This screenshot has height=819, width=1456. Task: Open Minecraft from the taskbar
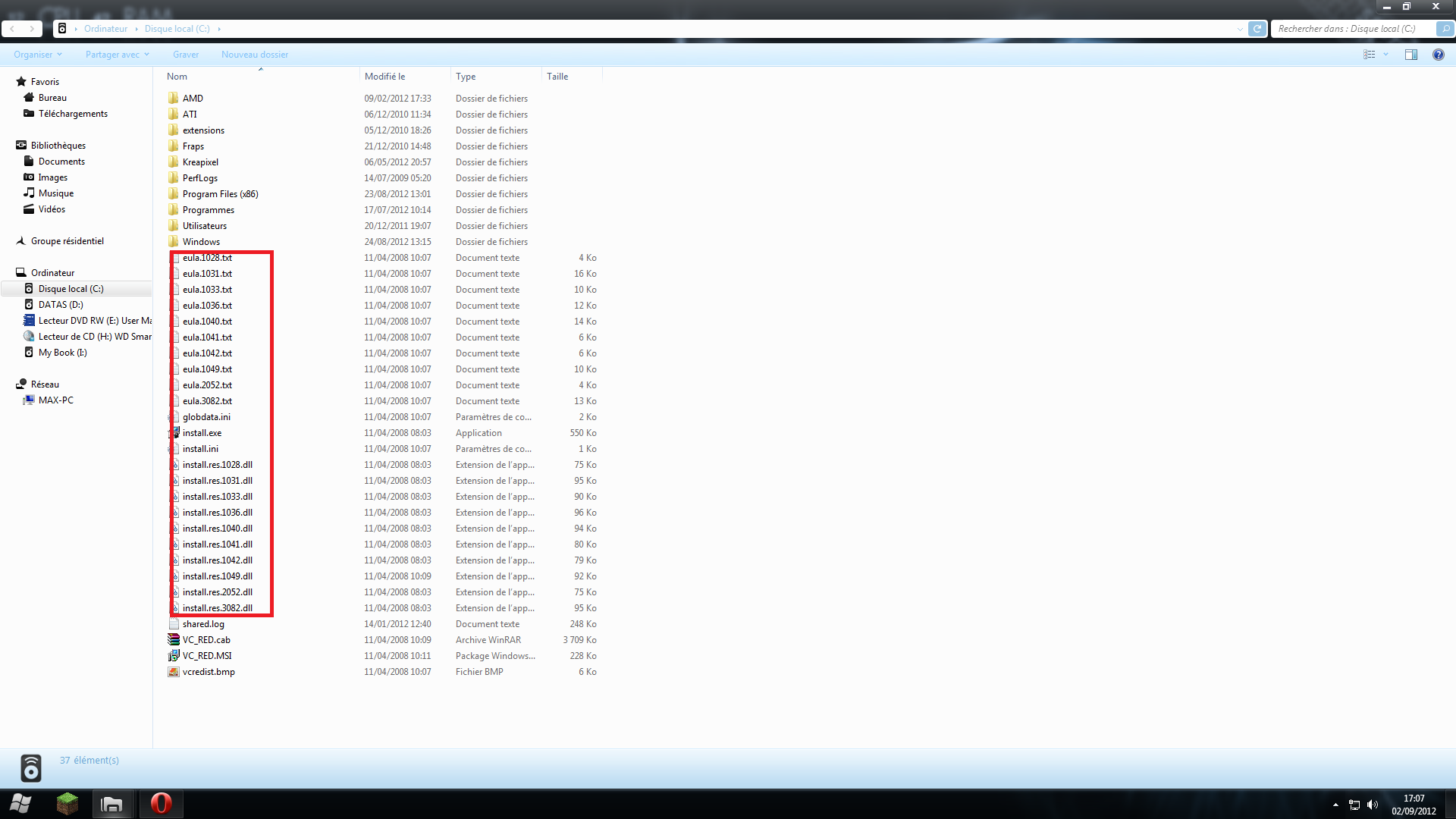tap(67, 804)
